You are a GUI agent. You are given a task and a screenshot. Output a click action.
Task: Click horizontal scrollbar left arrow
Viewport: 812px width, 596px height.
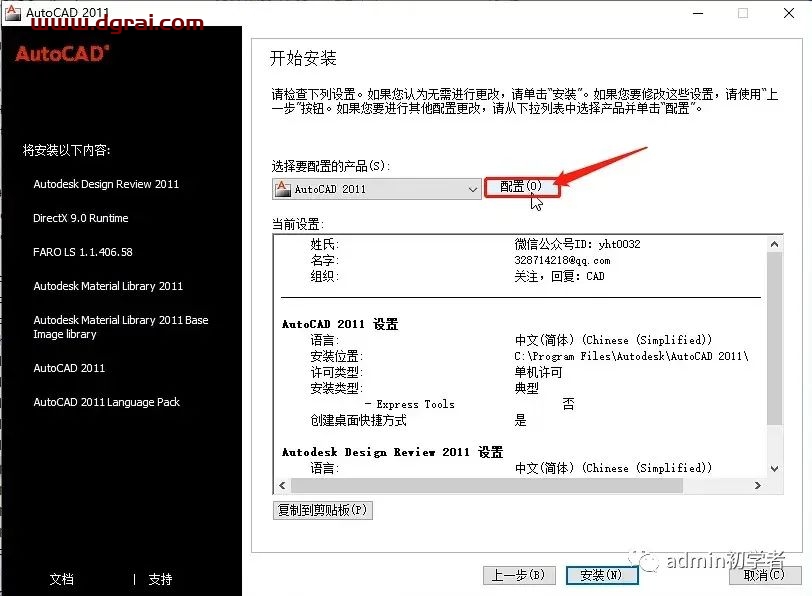(282, 486)
